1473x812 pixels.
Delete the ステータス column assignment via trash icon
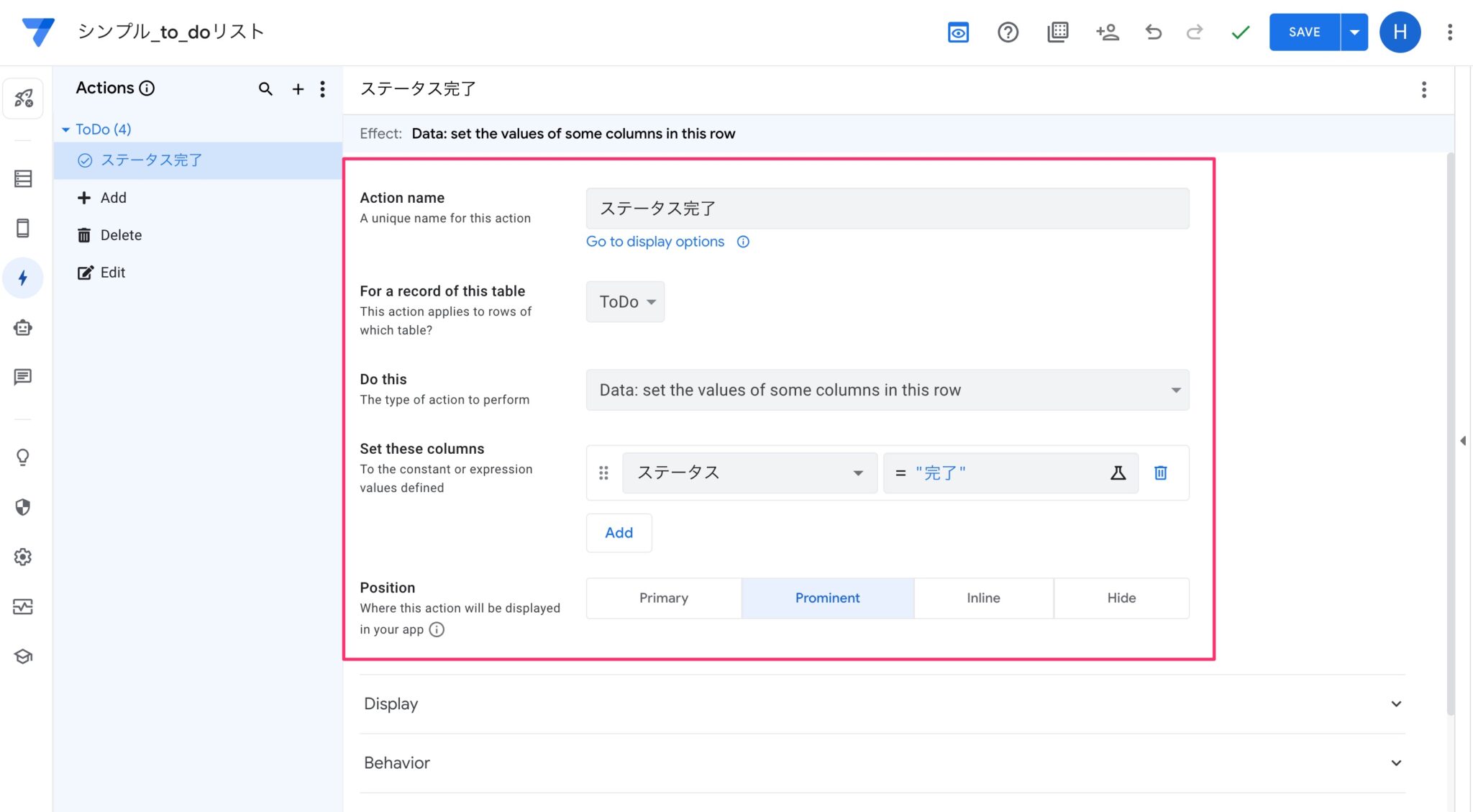(1160, 473)
